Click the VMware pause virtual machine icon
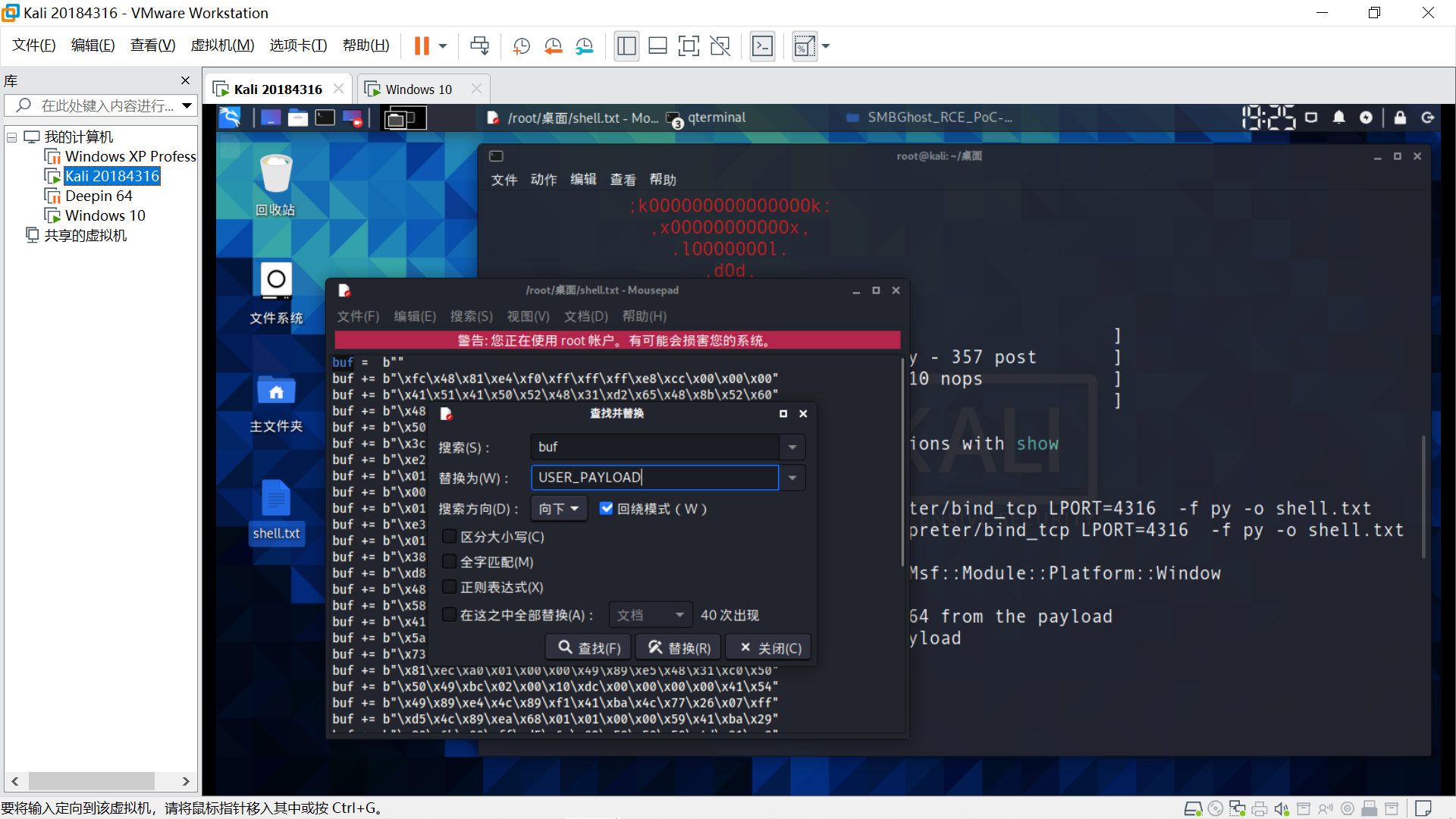This screenshot has width=1456, height=819. [422, 46]
